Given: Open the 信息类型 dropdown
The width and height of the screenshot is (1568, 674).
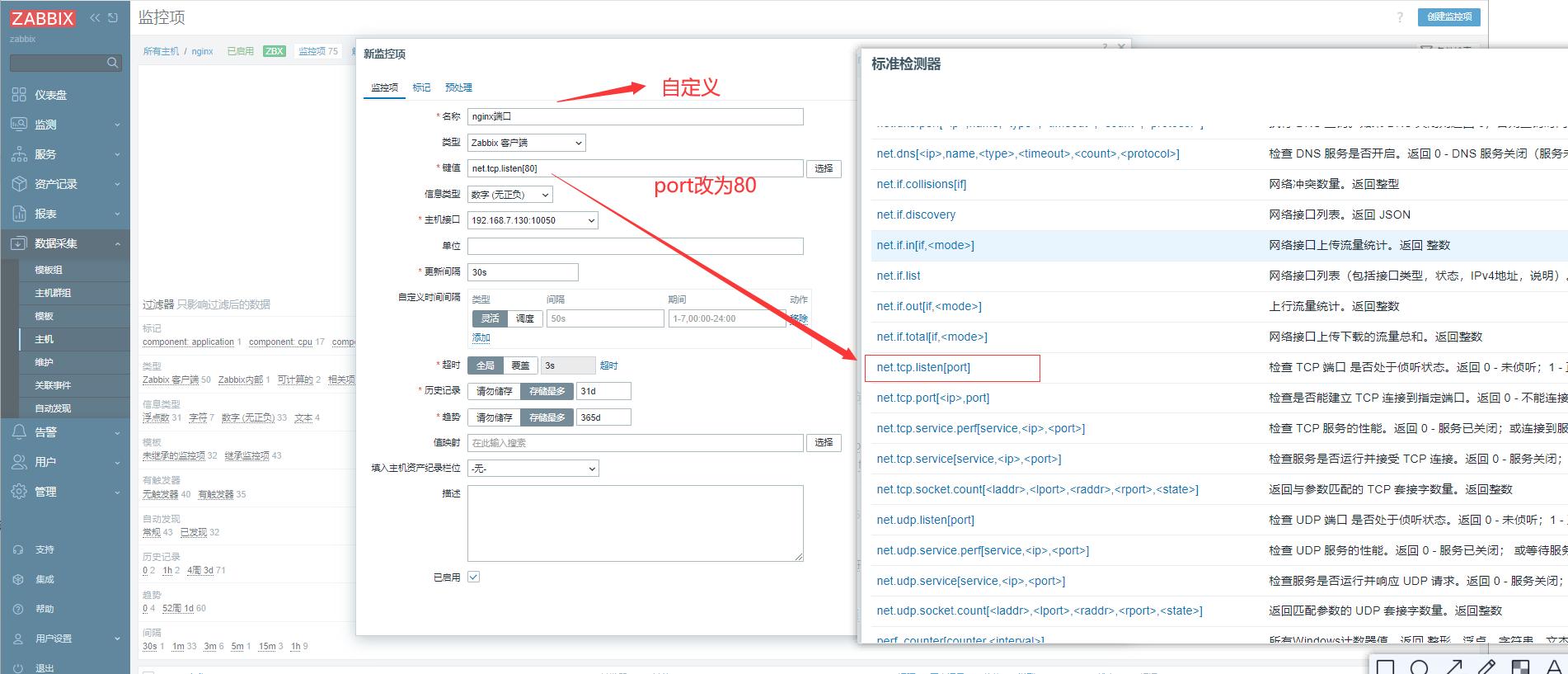Looking at the screenshot, I should coord(510,195).
